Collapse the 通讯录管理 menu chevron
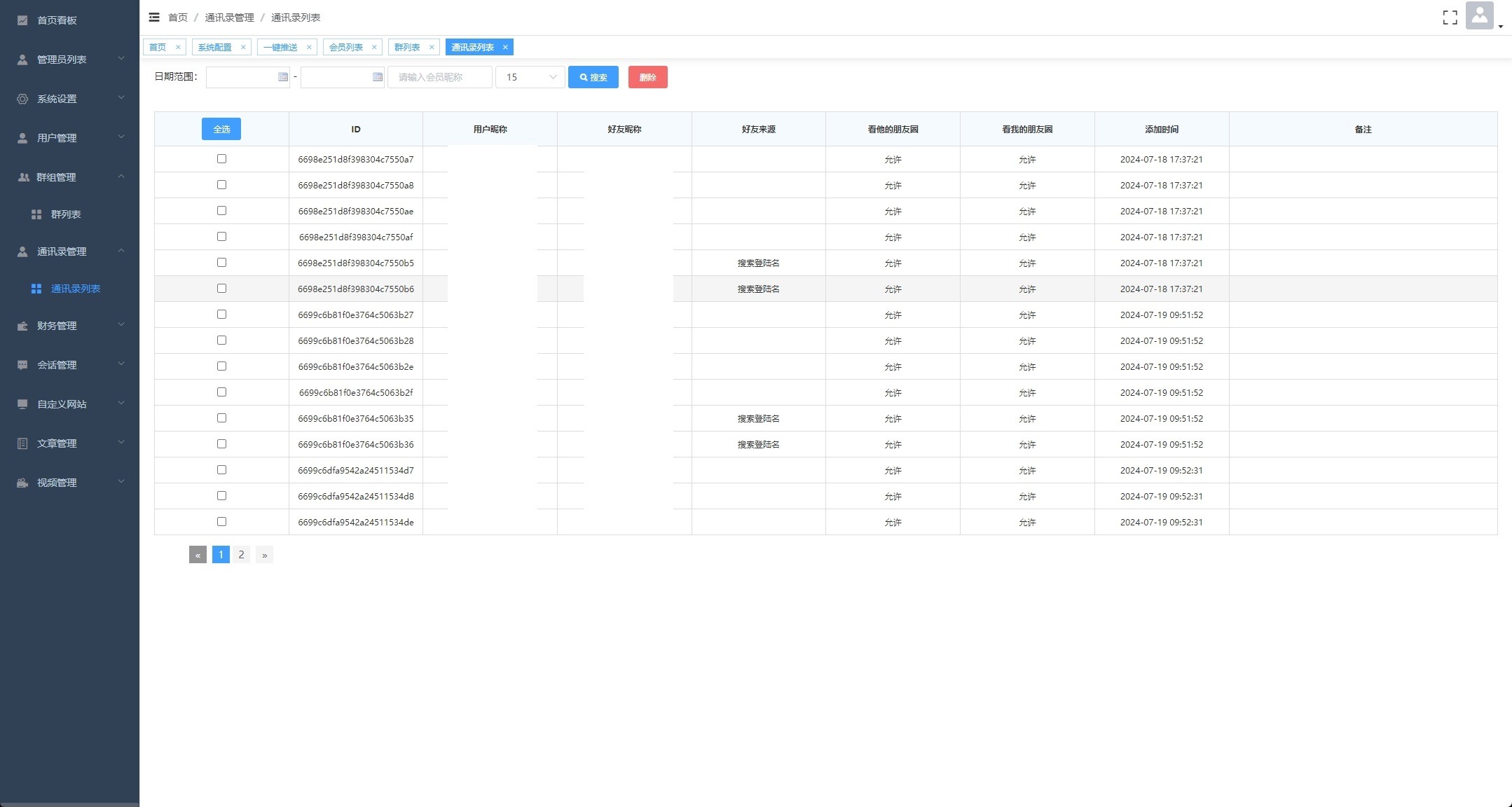The height and width of the screenshot is (807, 1512). click(x=121, y=251)
